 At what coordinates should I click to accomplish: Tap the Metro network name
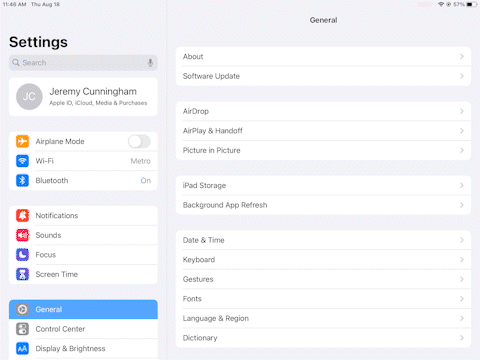coord(140,161)
